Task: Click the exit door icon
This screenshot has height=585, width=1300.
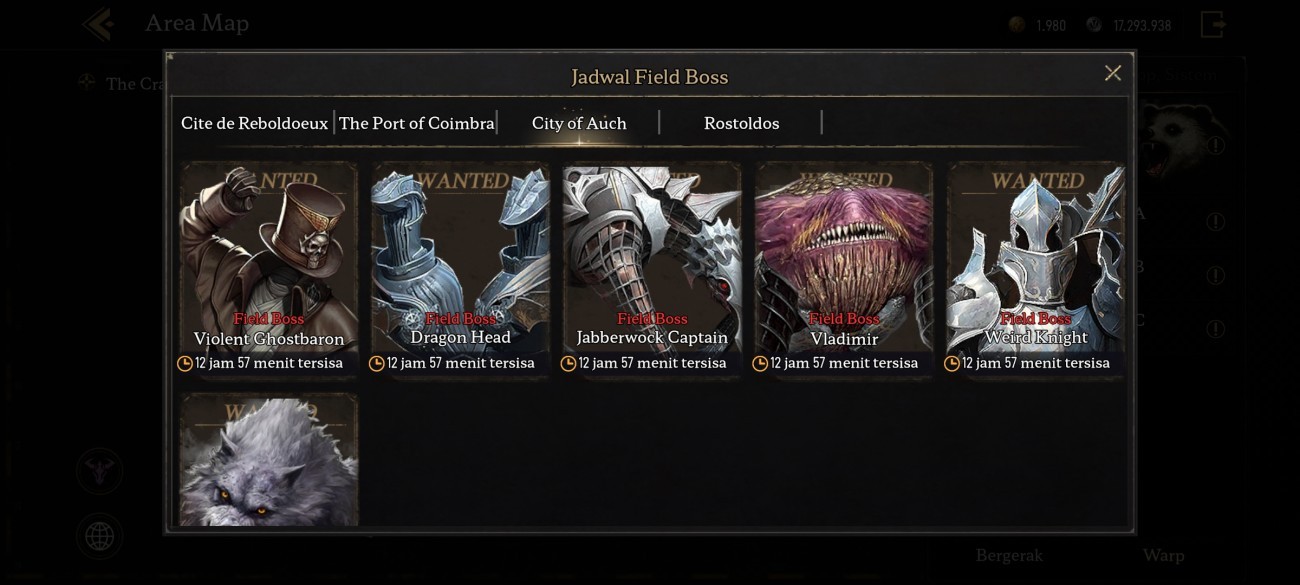Action: tap(1213, 24)
